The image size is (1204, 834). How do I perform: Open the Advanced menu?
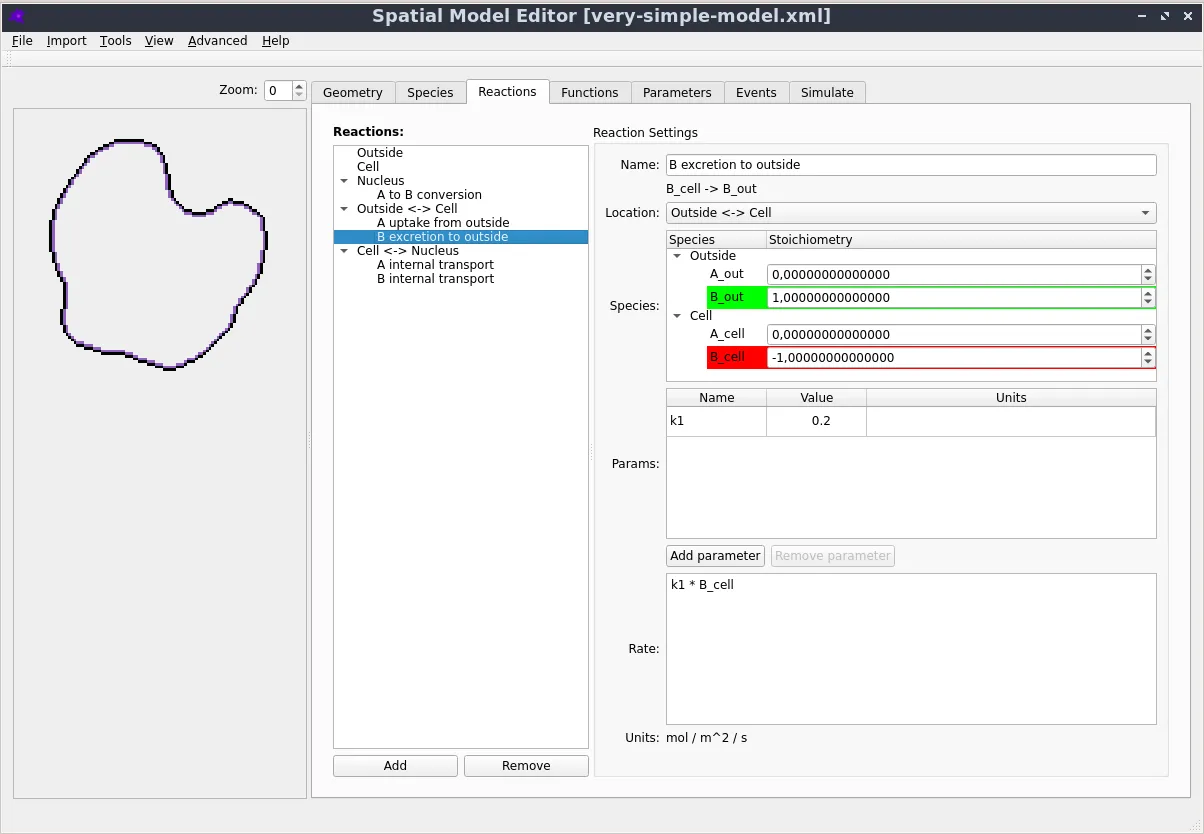pyautogui.click(x=217, y=41)
